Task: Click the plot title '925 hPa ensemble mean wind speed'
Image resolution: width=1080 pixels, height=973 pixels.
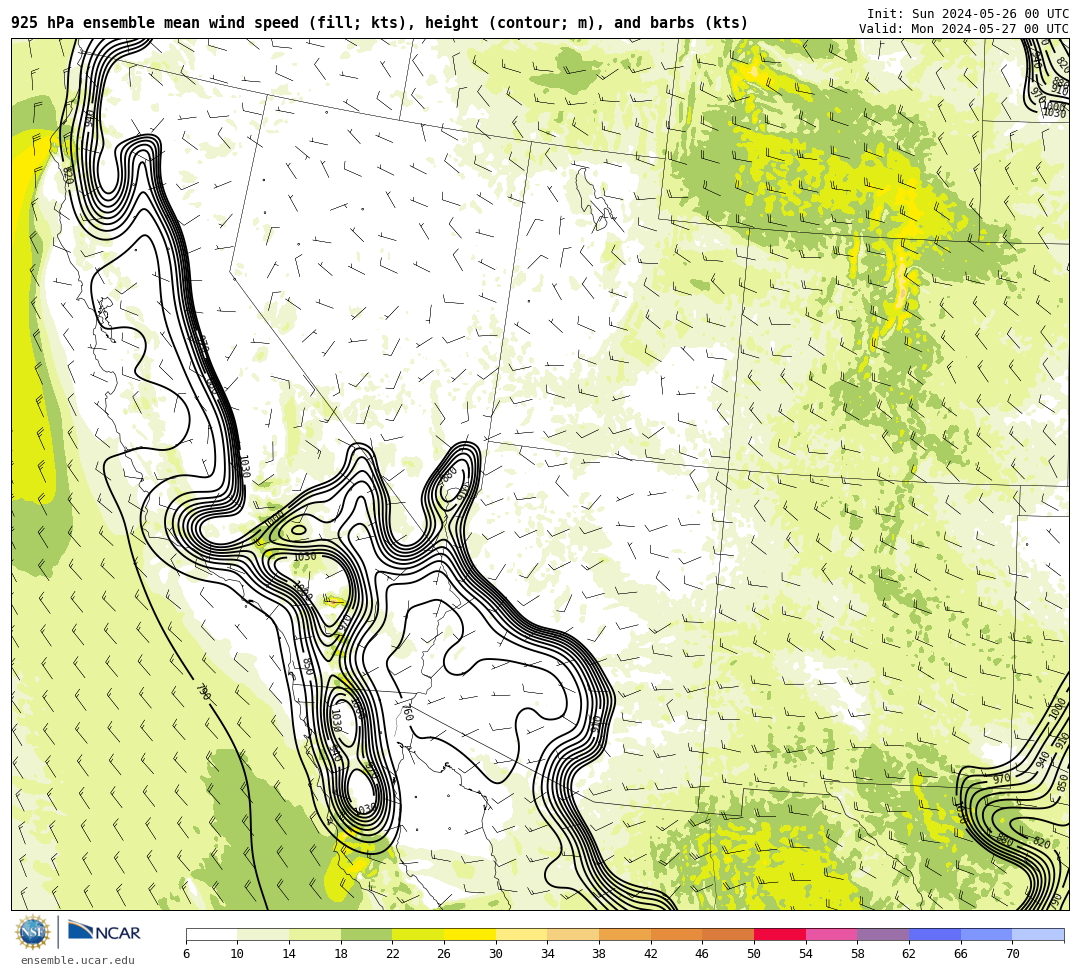Action: [x=156, y=23]
